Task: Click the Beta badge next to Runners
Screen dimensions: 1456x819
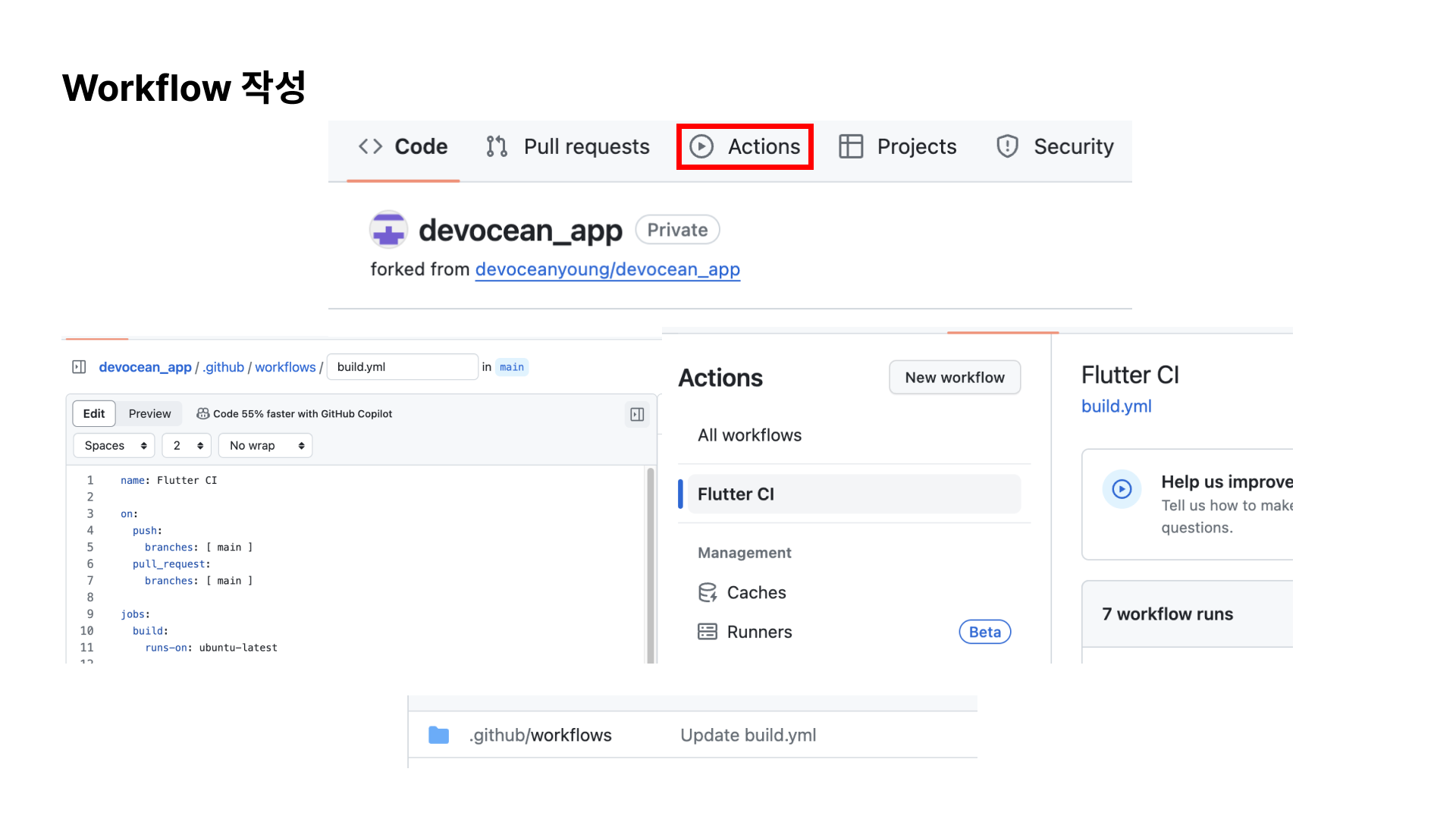Action: [985, 632]
